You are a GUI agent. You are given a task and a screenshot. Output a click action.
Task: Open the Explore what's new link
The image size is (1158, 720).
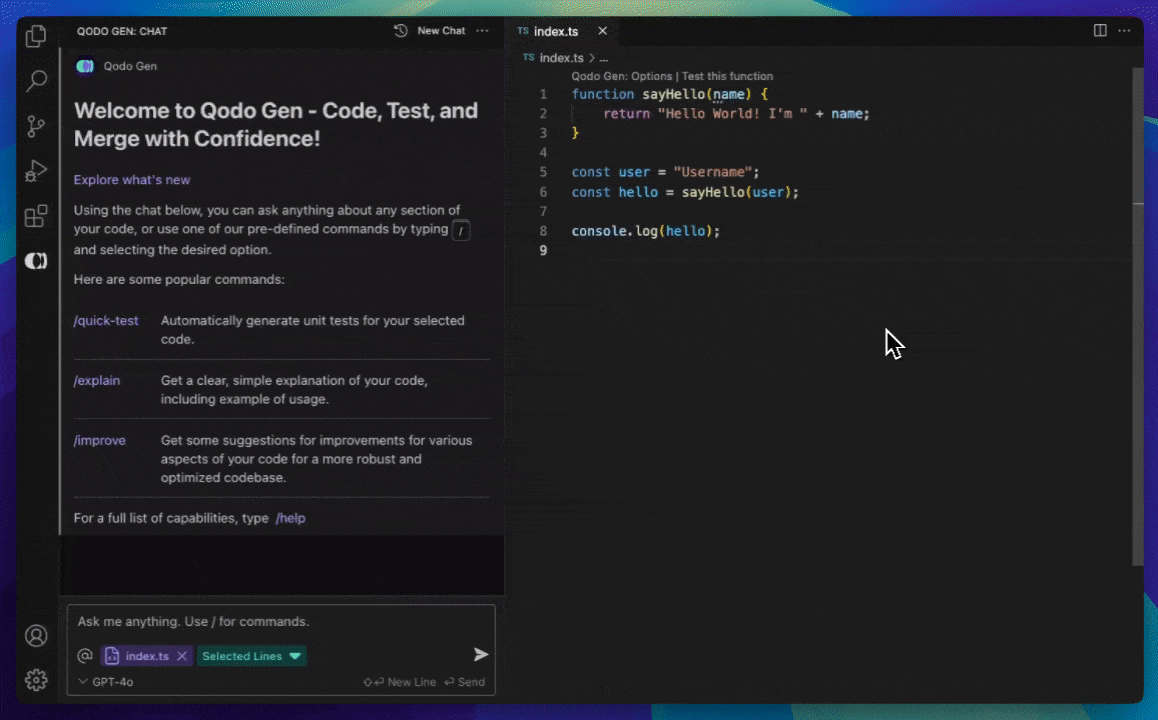(x=131, y=179)
